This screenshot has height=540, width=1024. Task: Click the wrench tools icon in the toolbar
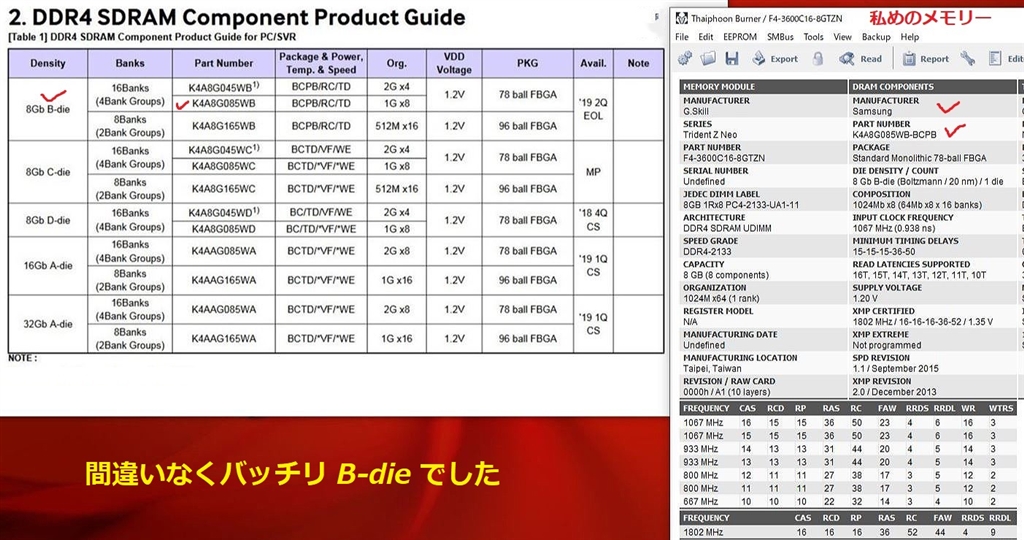[968, 59]
